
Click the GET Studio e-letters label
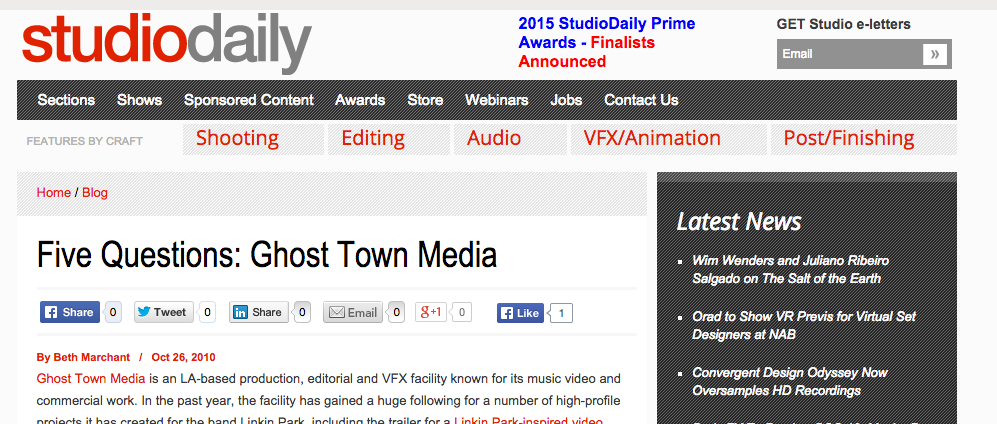[843, 25]
